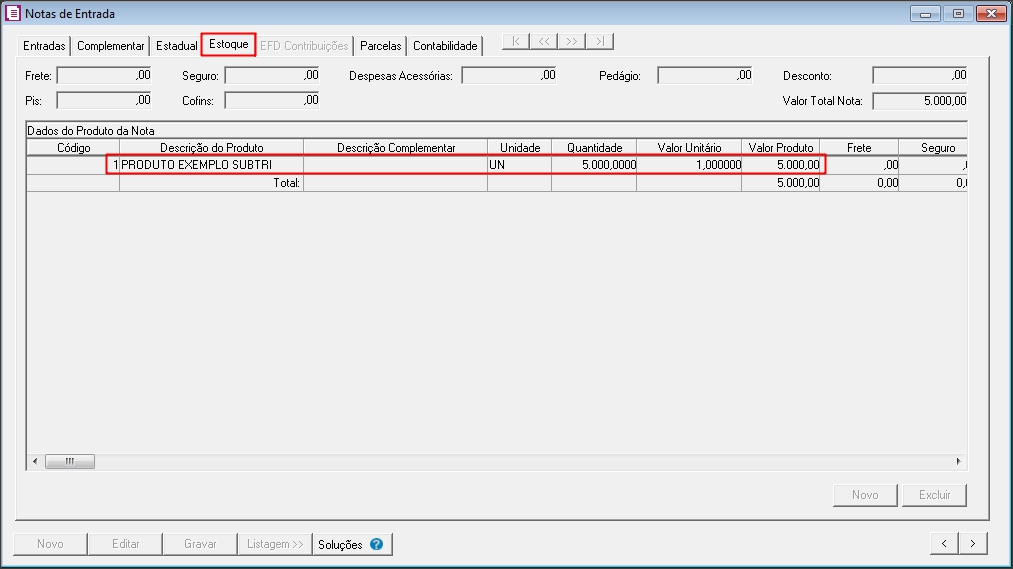Jump forward with the double-right arrow
The width and height of the screenshot is (1013, 569).
pos(571,42)
